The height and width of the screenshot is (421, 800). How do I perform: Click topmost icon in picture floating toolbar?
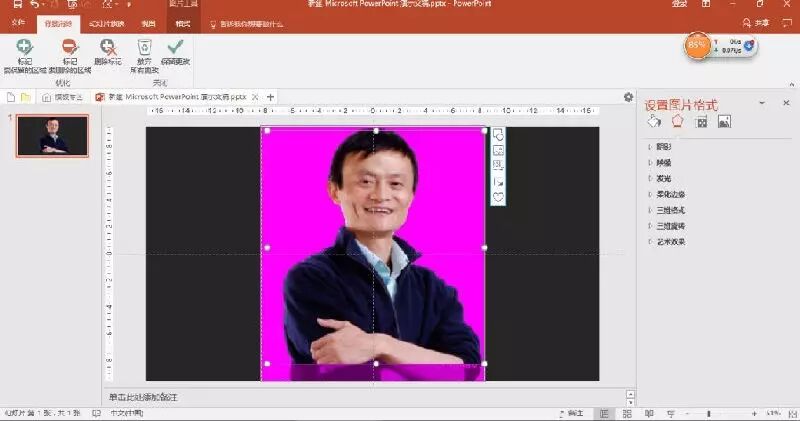[498, 135]
